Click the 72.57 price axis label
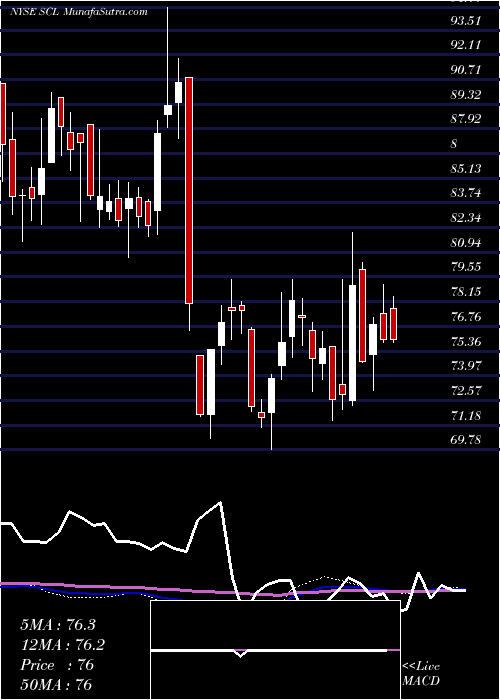500x700 pixels. 466,391
